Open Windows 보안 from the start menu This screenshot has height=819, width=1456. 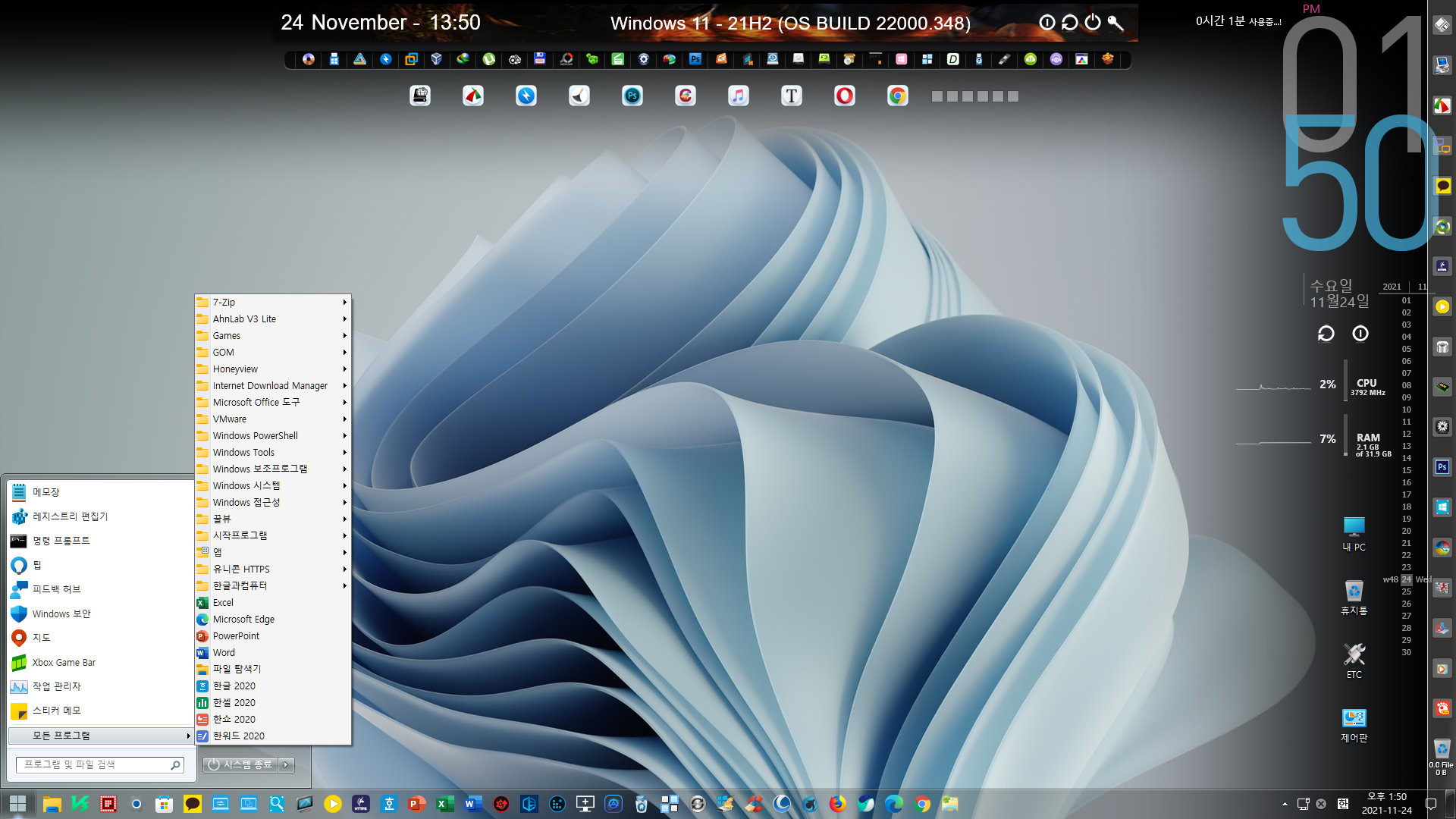[101, 613]
